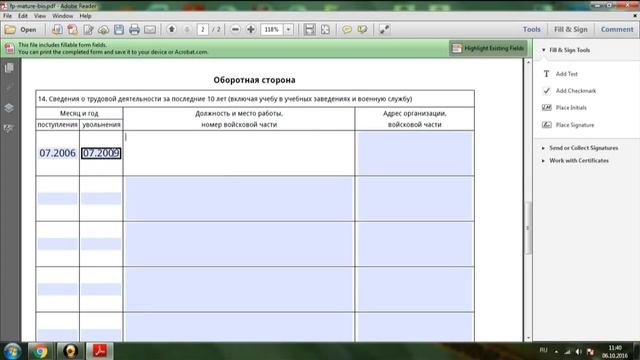Toggle Highlight Existing Fields button
The height and width of the screenshot is (360, 640).
click(x=488, y=48)
